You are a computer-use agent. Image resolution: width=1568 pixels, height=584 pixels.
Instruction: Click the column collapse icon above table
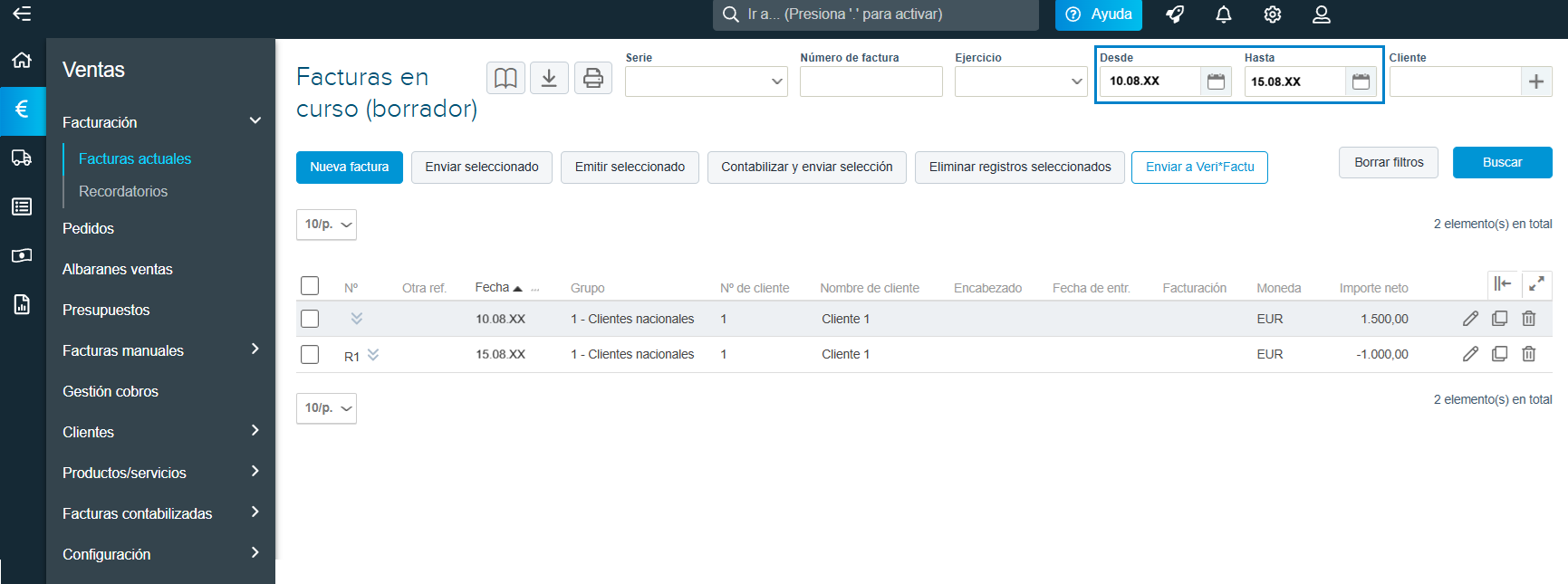(x=1503, y=284)
